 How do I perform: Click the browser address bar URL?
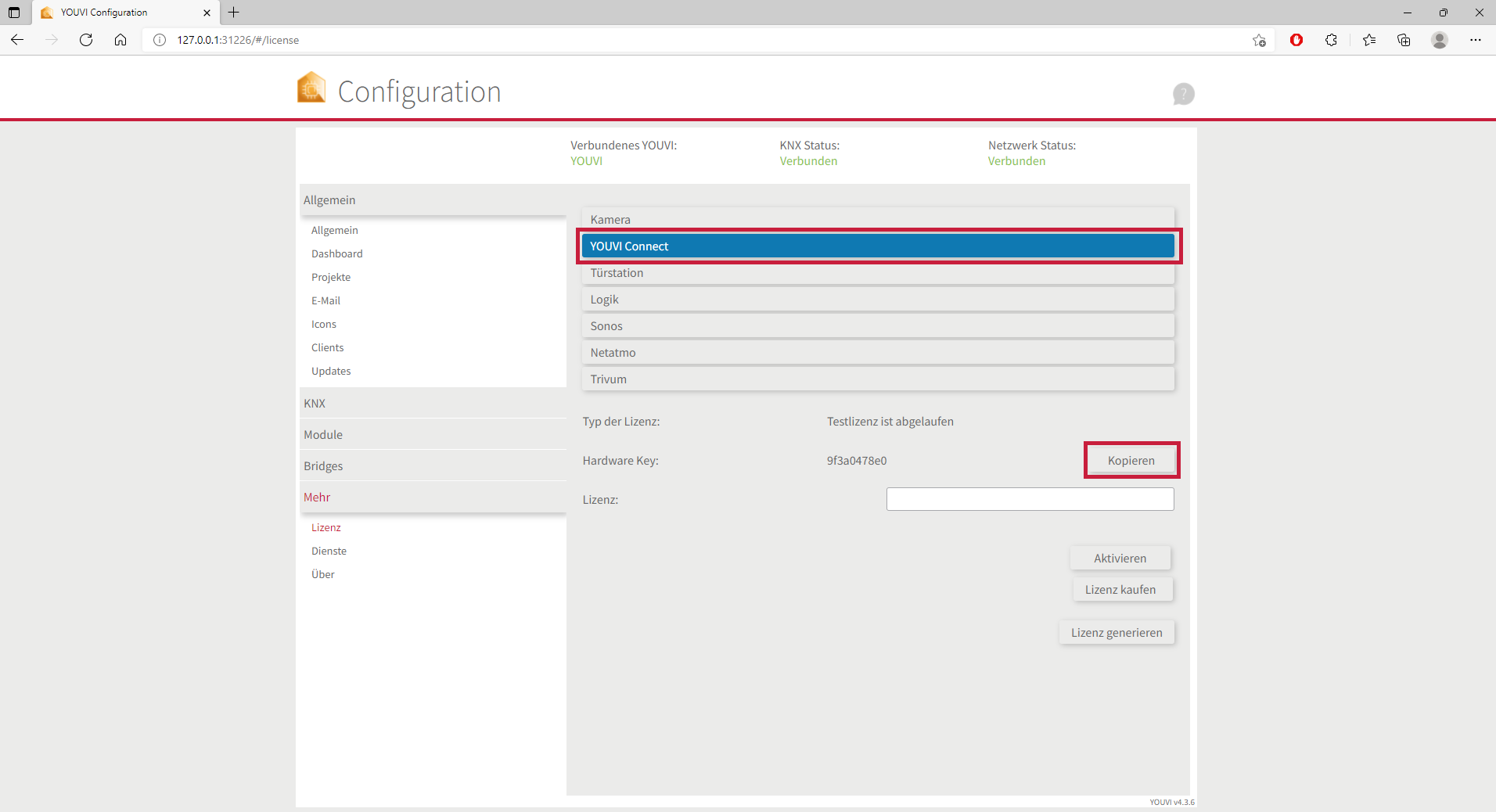(x=238, y=40)
